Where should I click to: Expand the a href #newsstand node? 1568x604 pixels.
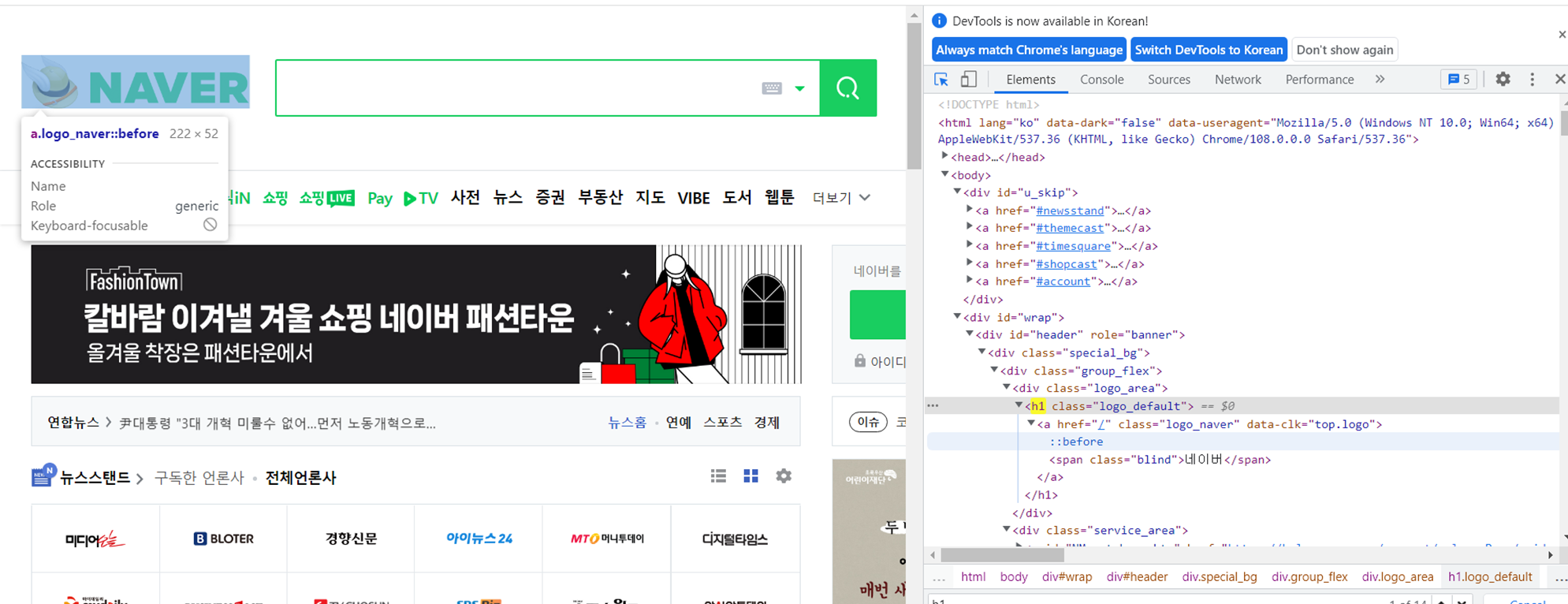pyautogui.click(x=970, y=210)
